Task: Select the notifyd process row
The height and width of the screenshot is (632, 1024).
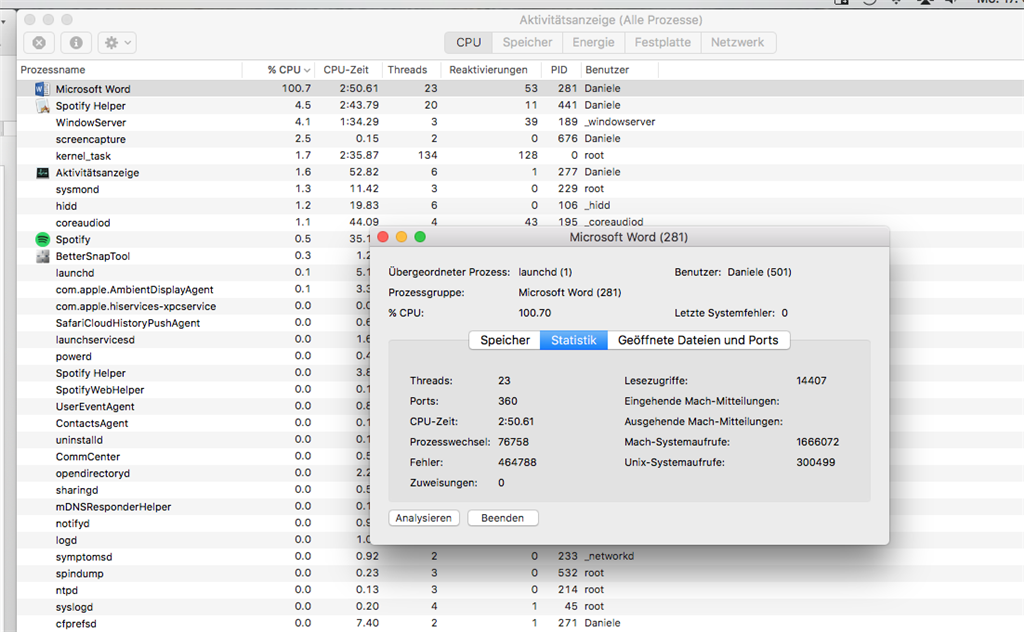Action: click(194, 524)
